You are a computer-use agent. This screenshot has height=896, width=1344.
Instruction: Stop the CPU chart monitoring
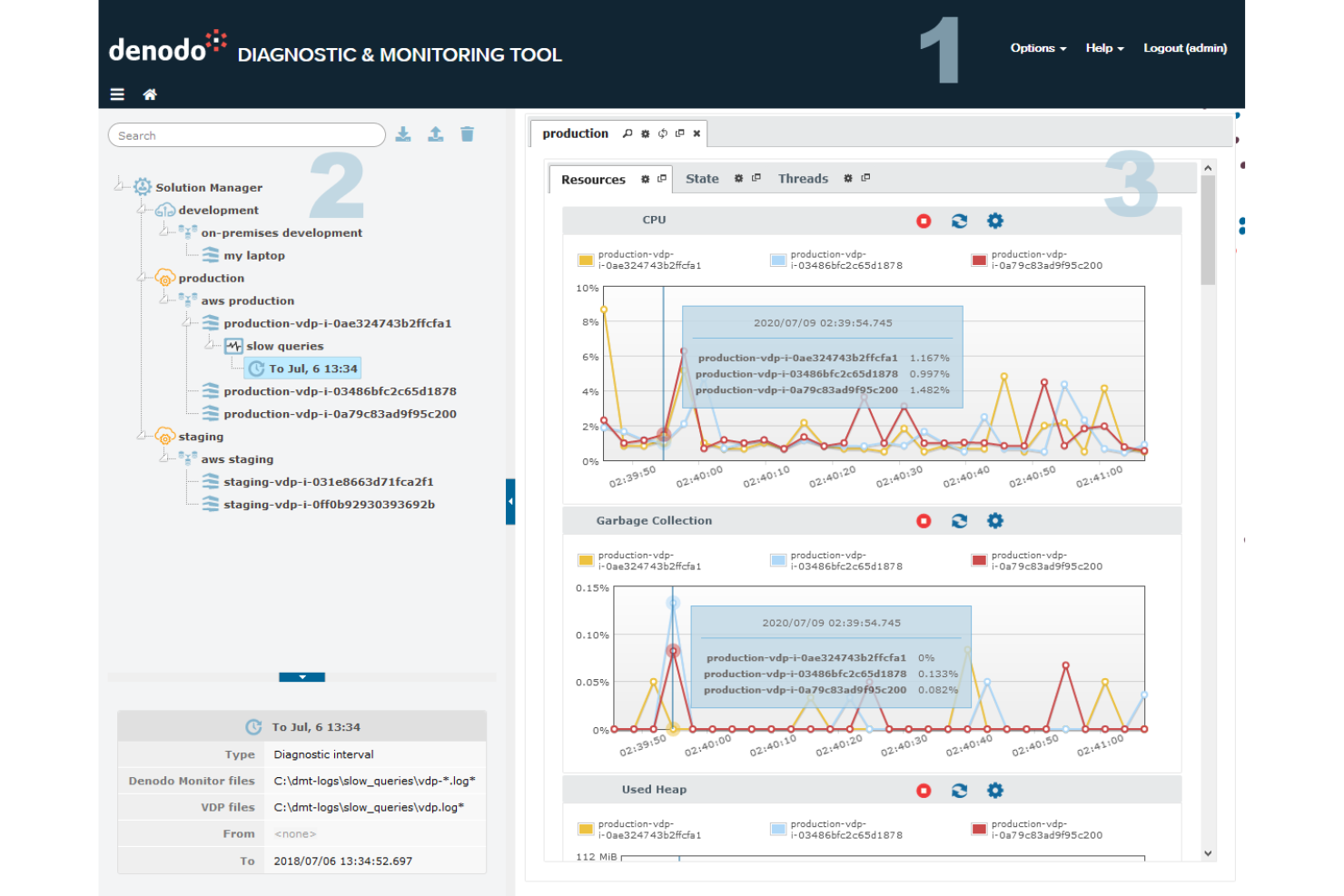click(924, 221)
